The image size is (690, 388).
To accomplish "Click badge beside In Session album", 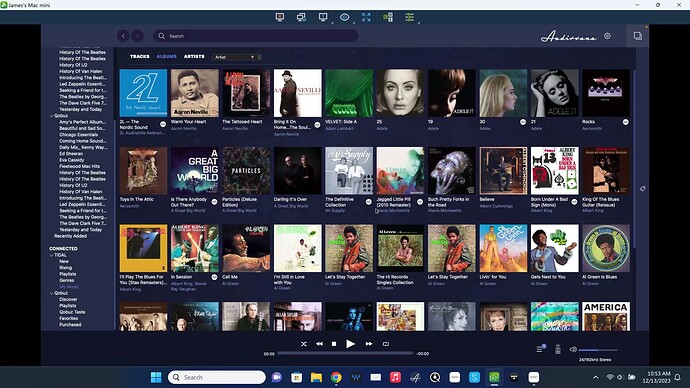I will [x=214, y=277].
